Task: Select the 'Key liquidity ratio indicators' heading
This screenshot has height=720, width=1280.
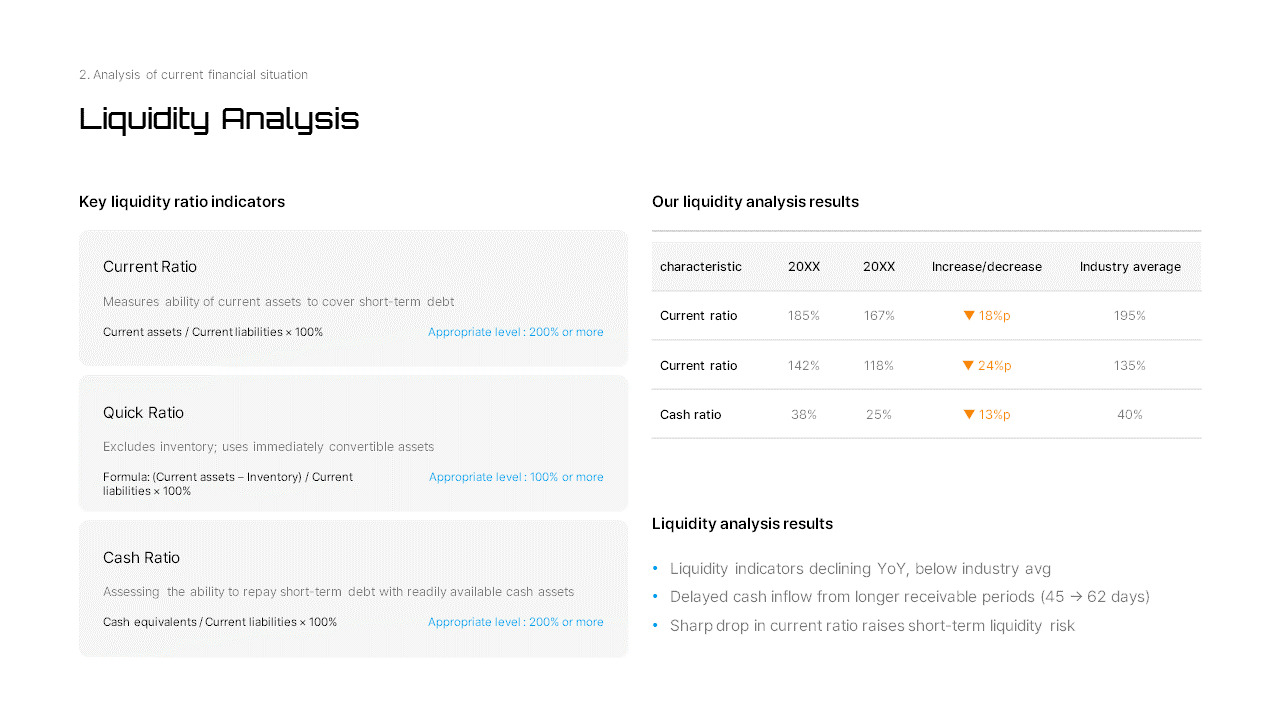Action: 182,202
